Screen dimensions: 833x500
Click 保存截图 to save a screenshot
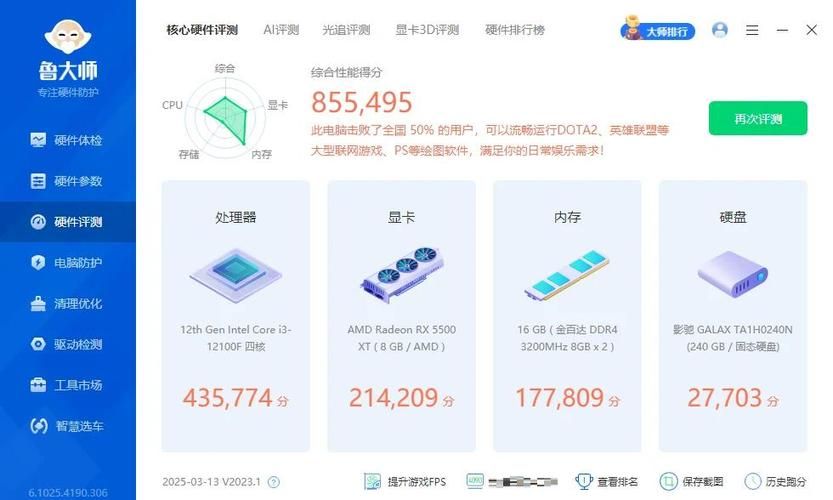tap(695, 482)
